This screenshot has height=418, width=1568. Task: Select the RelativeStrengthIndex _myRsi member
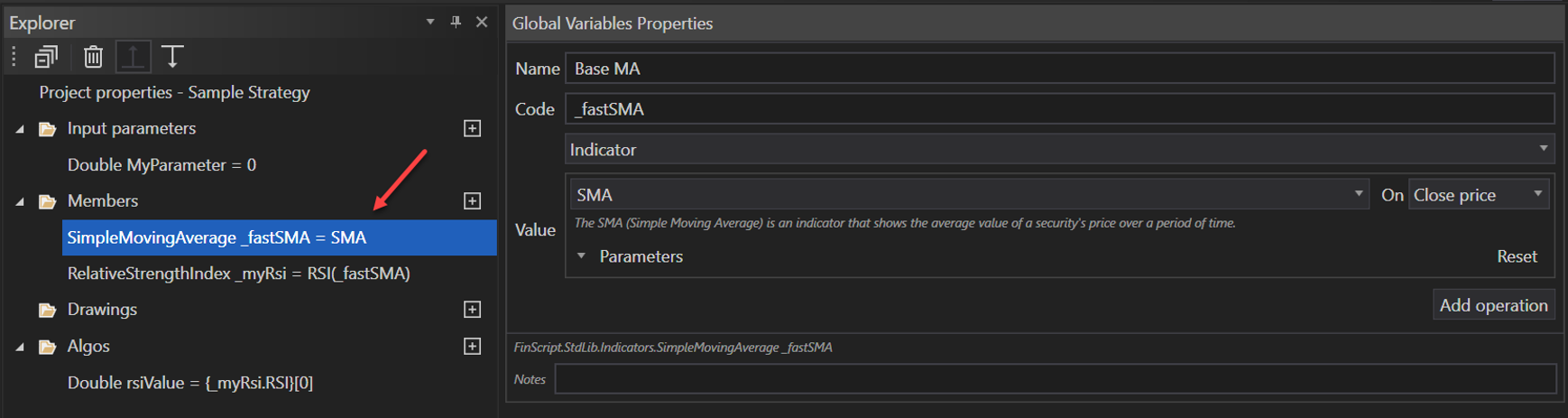(238, 274)
